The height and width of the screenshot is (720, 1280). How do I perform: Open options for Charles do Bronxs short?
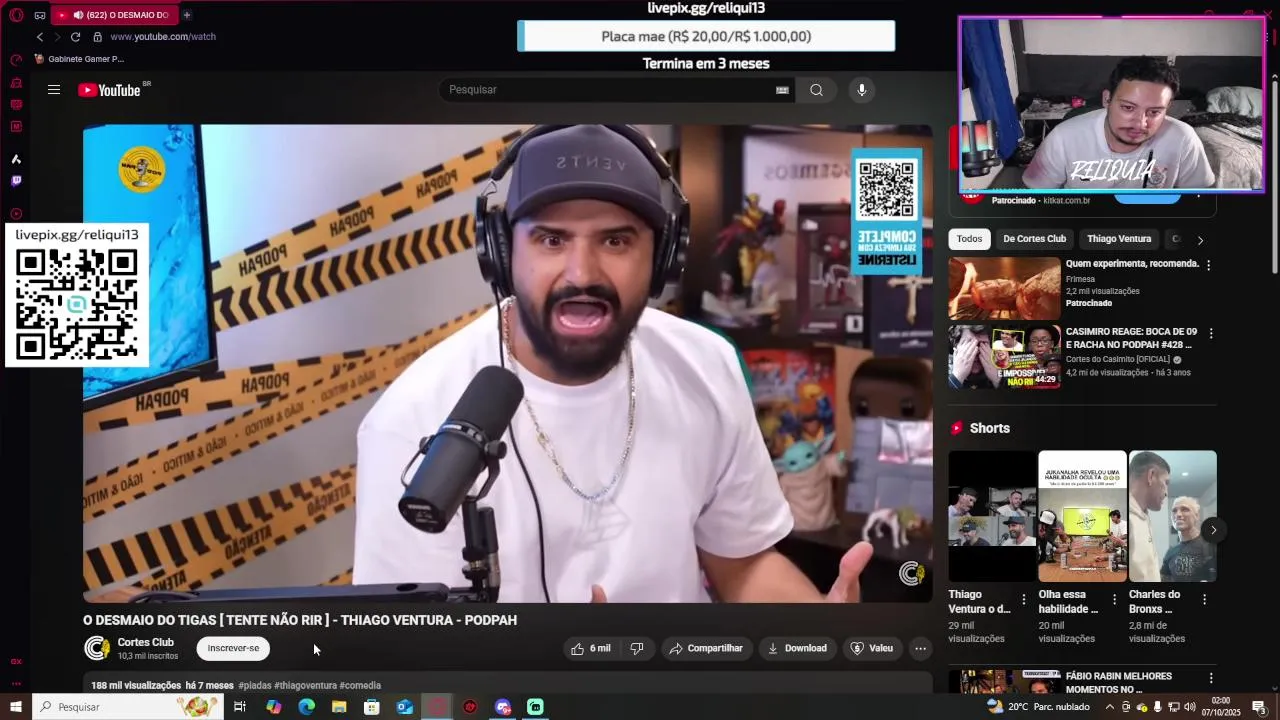pos(1204,600)
